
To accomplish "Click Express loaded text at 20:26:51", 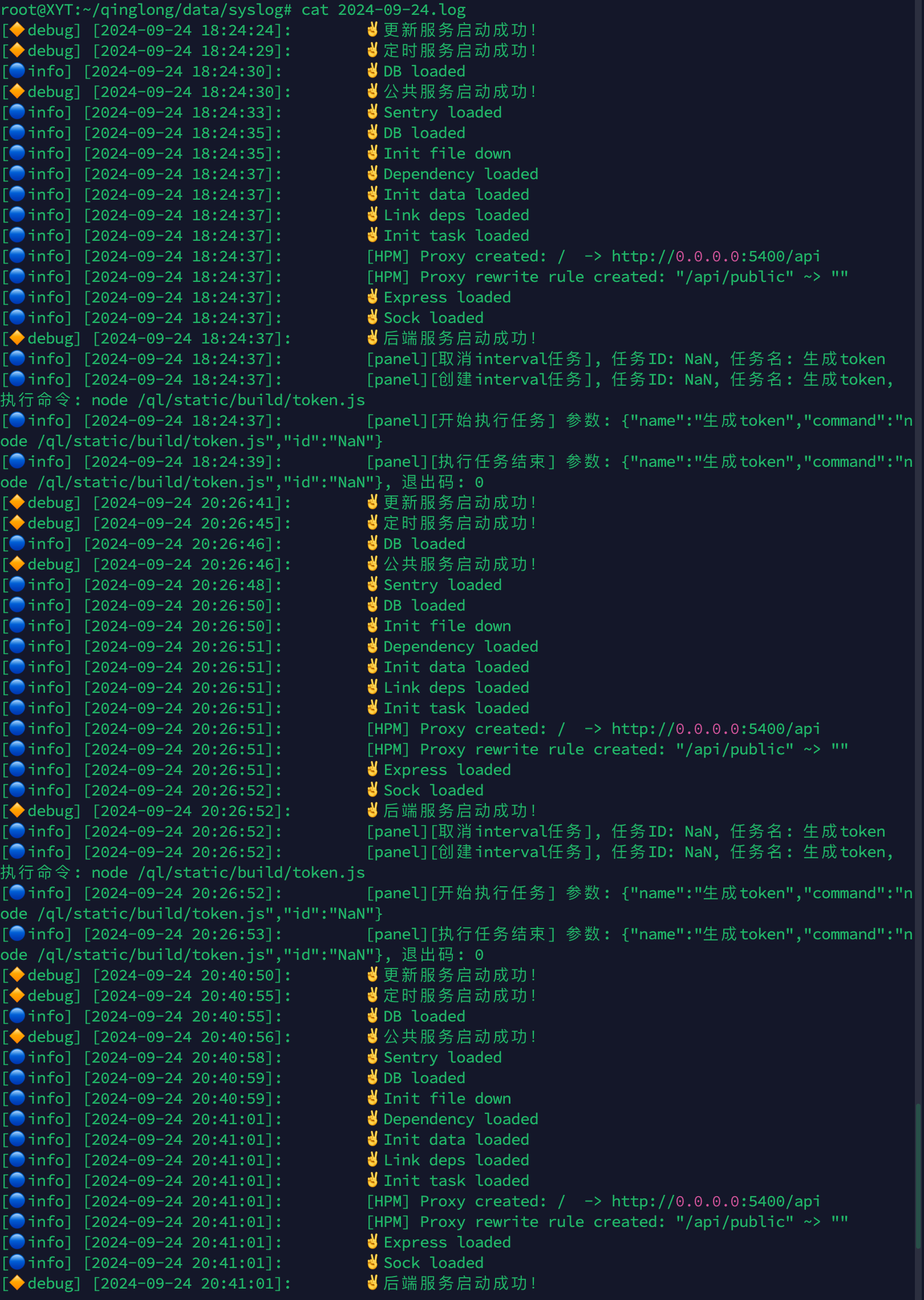I will (x=447, y=770).
